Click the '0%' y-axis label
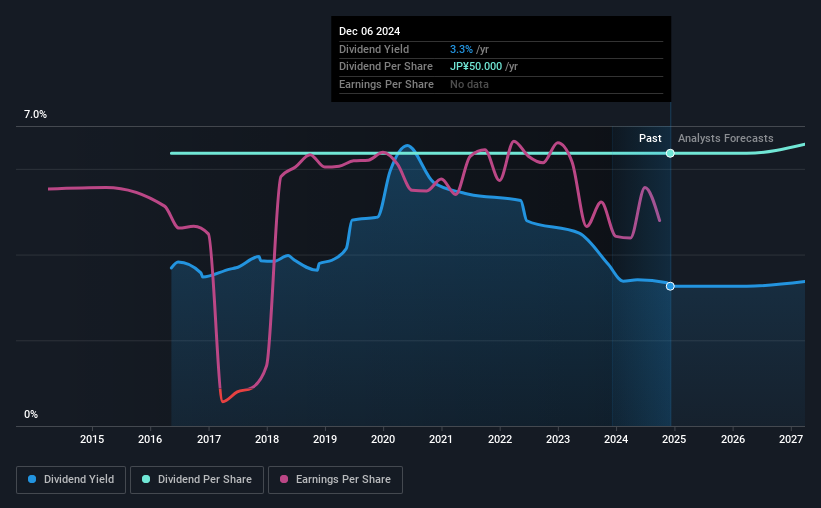821x508 pixels. [31, 414]
